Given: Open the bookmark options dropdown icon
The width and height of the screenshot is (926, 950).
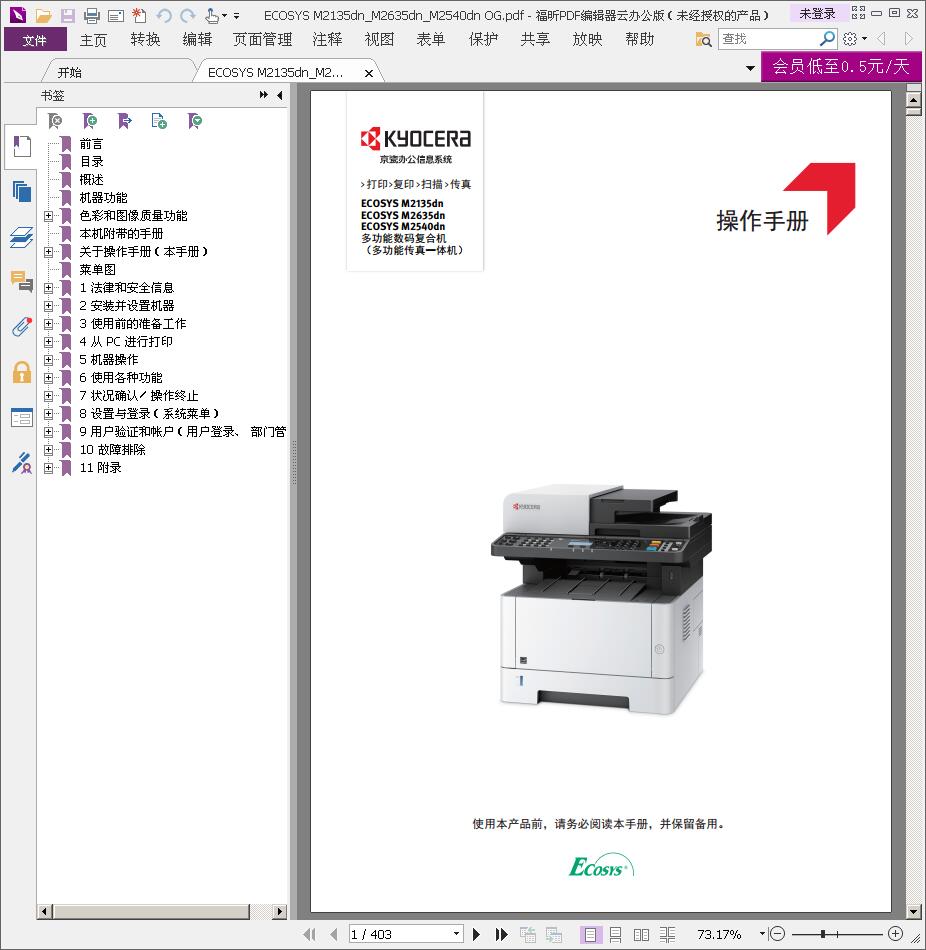Looking at the screenshot, I should tap(195, 121).
